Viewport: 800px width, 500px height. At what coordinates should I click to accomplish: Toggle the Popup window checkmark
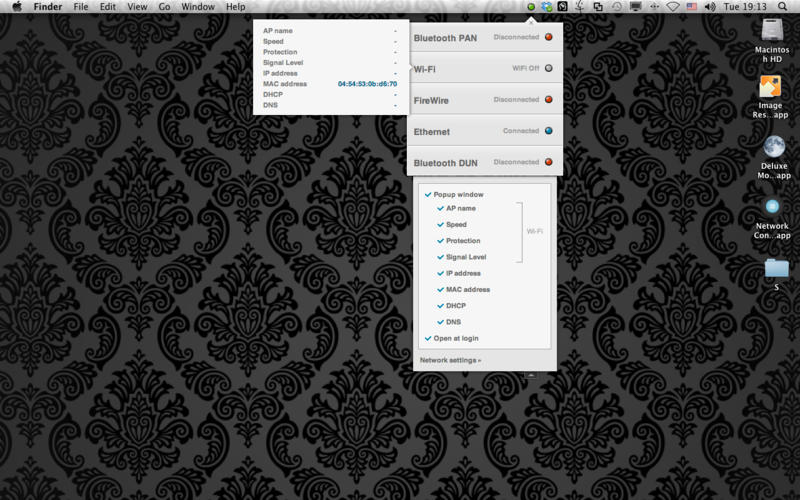point(428,194)
